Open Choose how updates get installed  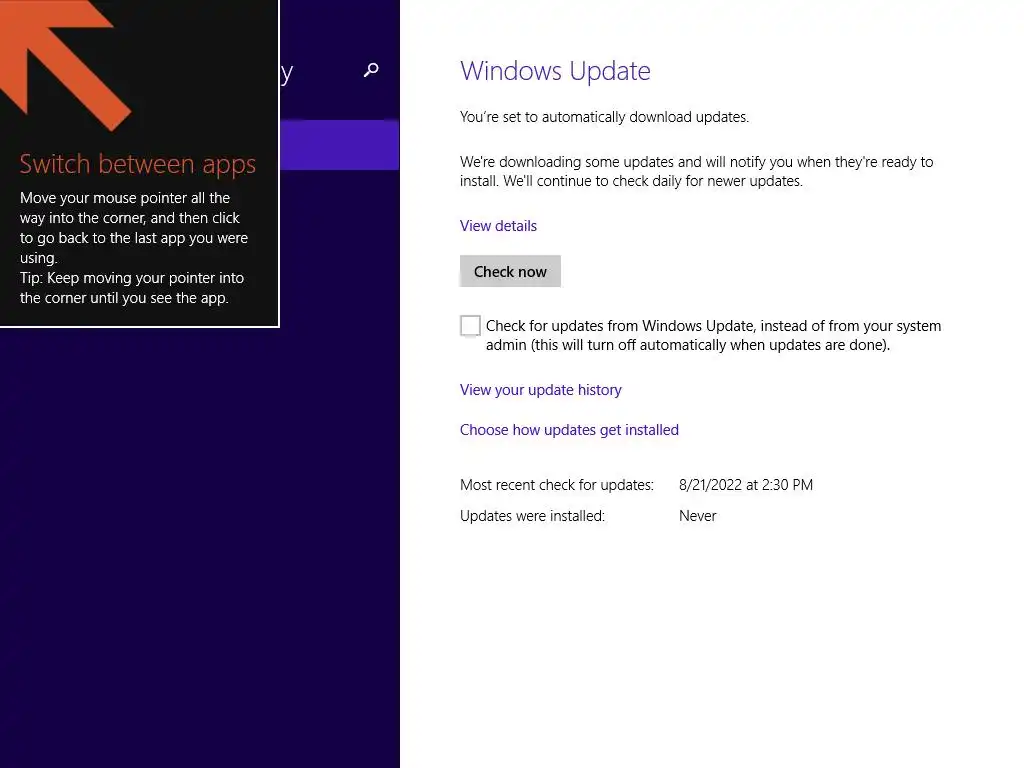click(569, 430)
